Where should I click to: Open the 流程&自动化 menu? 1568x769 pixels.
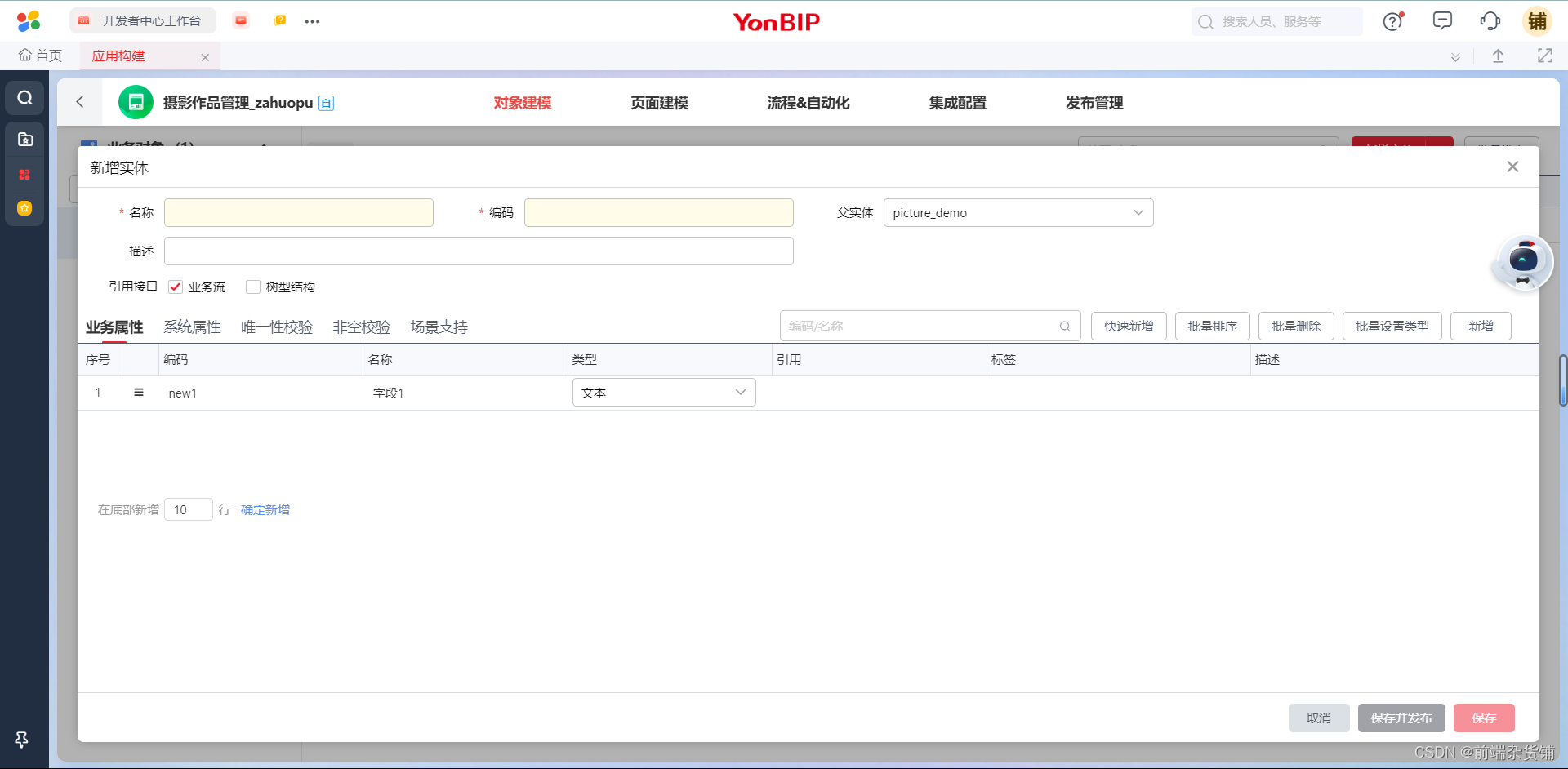pos(808,103)
